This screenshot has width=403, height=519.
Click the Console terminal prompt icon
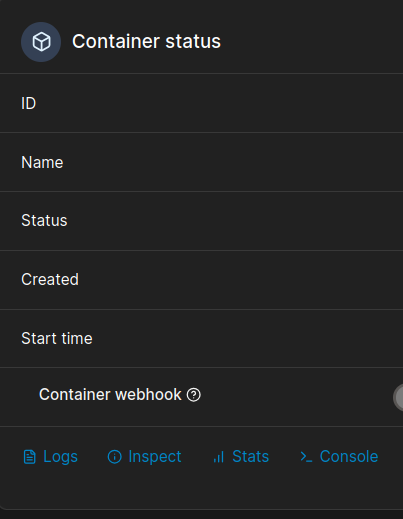click(306, 457)
